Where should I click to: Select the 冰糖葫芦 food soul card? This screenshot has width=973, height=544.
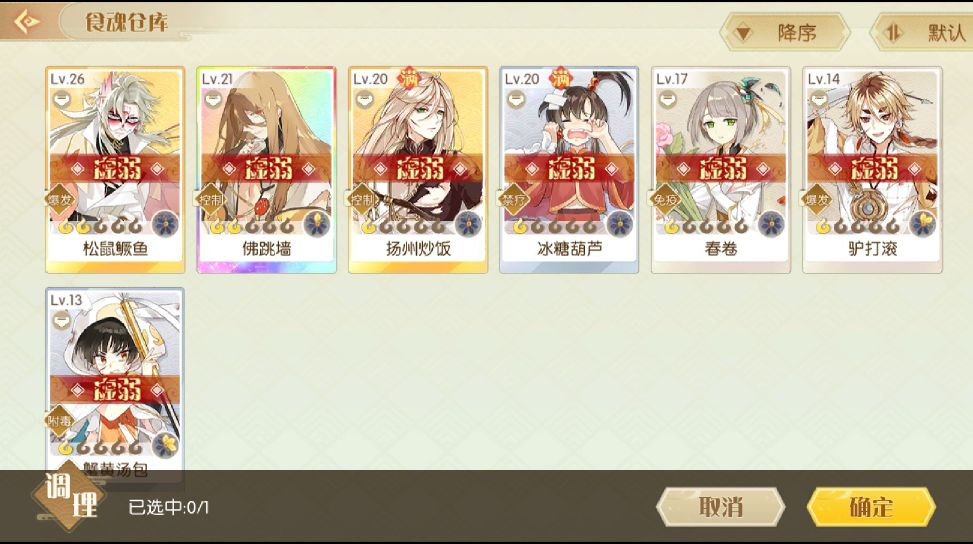(569, 170)
